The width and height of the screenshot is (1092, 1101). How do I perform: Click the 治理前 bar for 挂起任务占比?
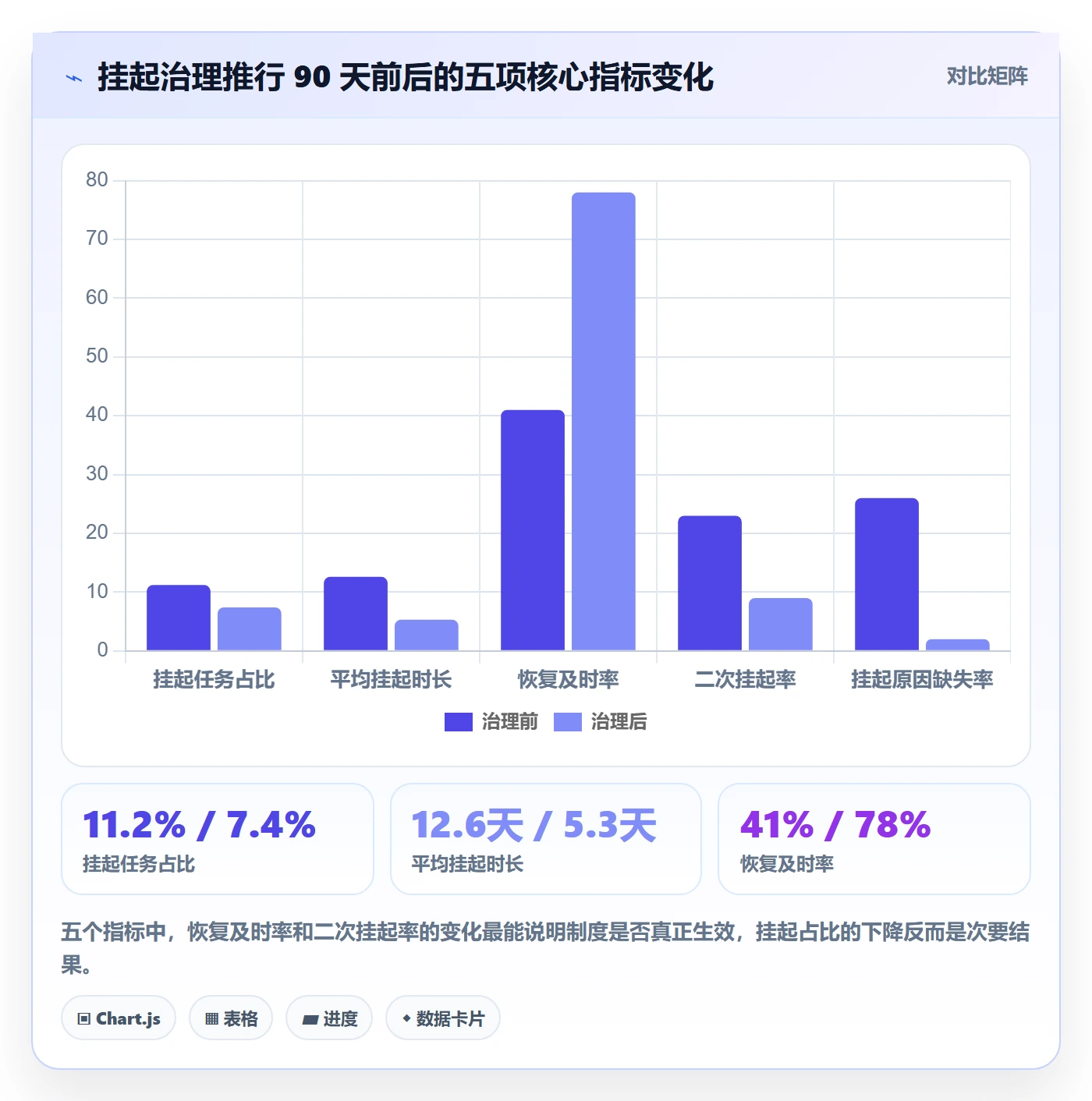pos(179,618)
